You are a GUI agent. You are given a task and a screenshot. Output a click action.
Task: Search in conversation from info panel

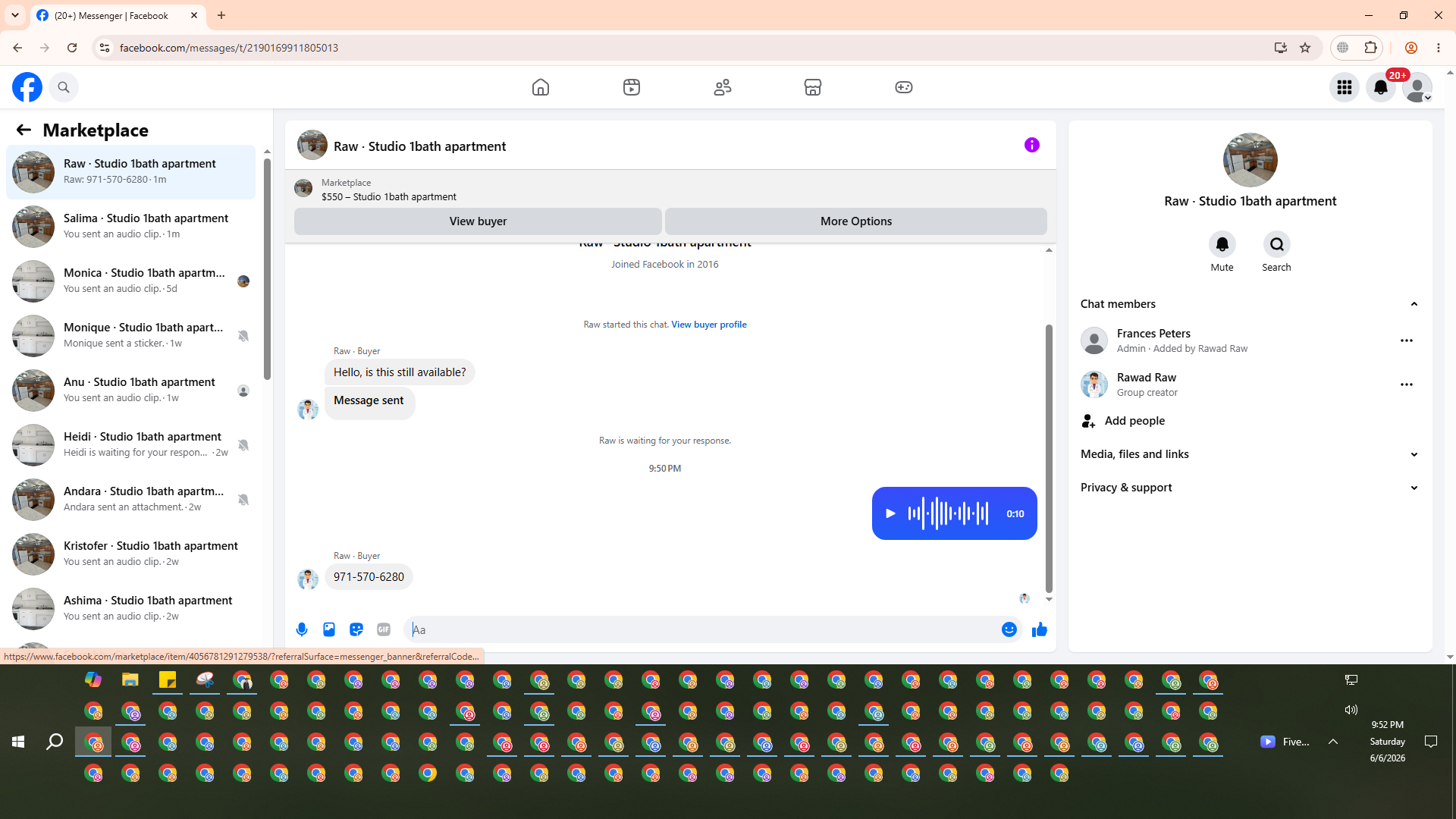coord(1276,244)
